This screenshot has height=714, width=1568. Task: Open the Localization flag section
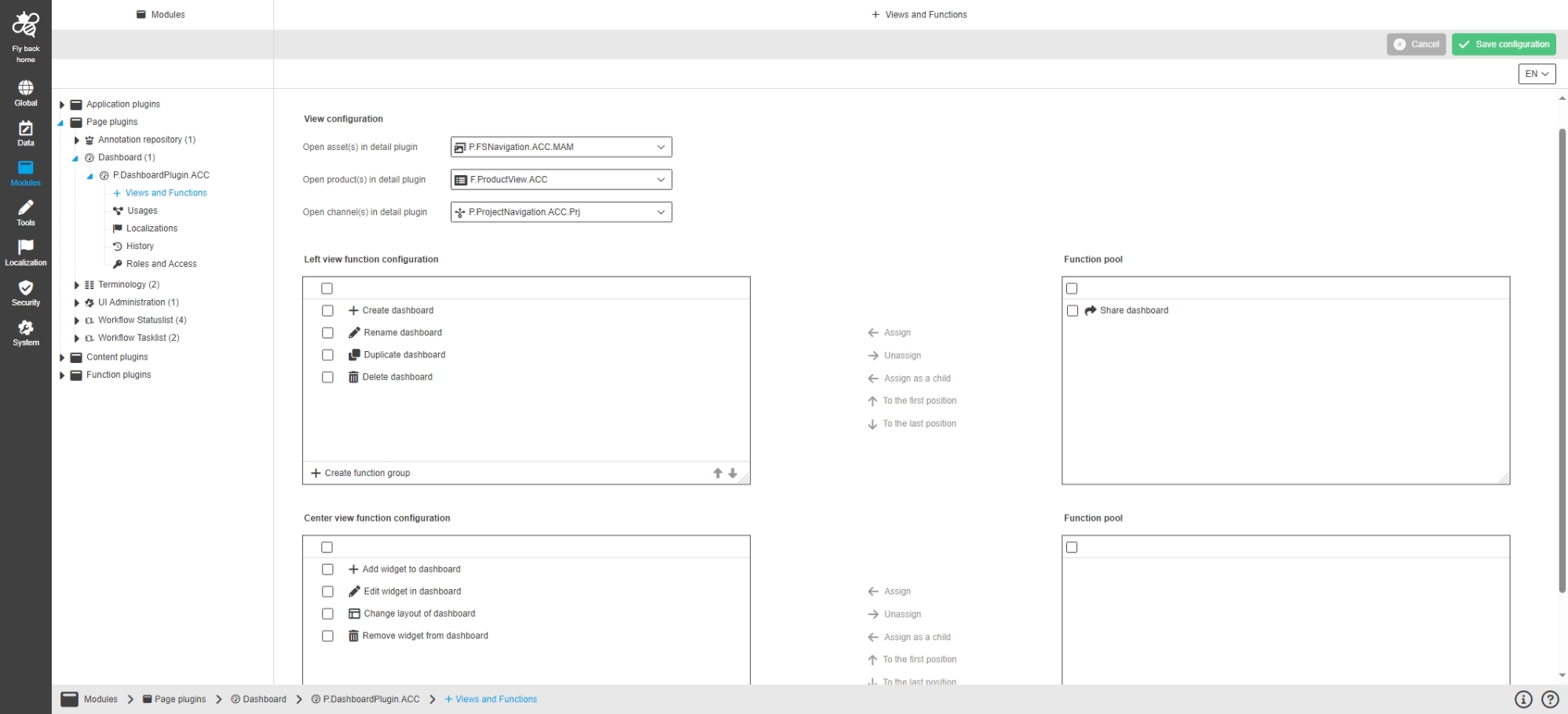26,253
